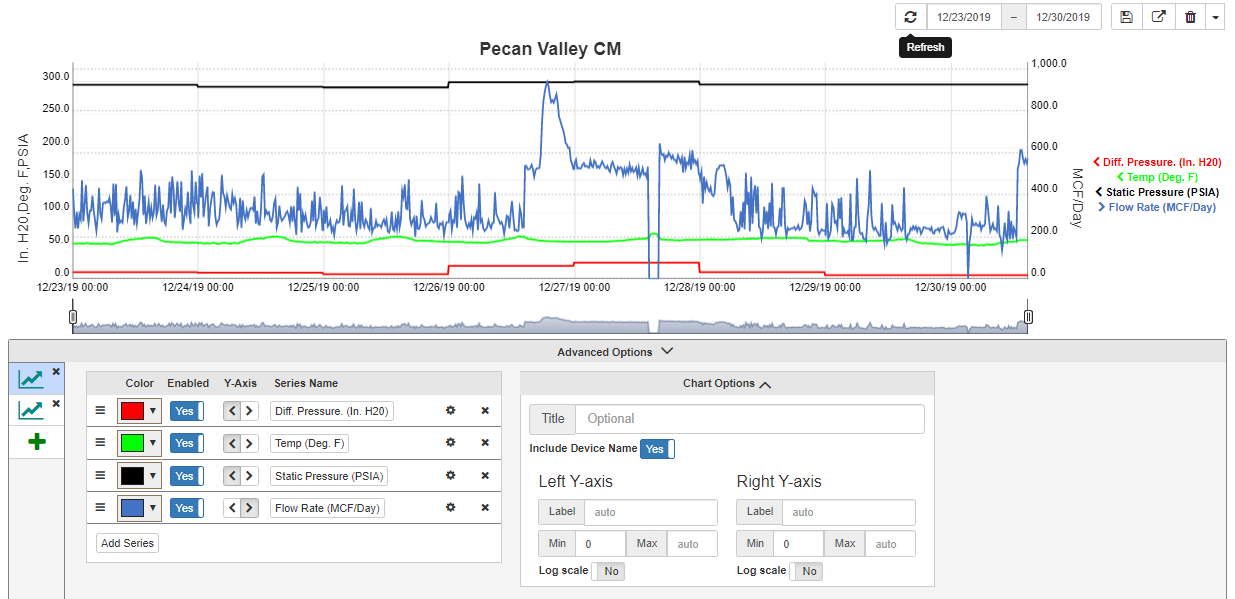The image size is (1235, 599).
Task: Click the green plus add chart icon
Action: (37, 441)
